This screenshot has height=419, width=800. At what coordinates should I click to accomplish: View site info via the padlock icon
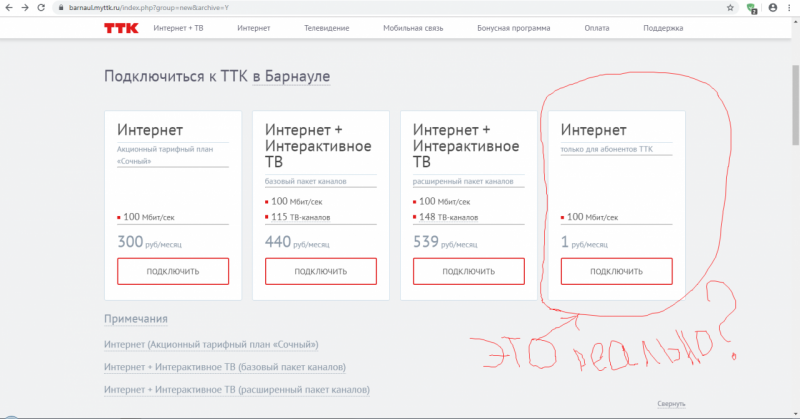(x=61, y=8)
